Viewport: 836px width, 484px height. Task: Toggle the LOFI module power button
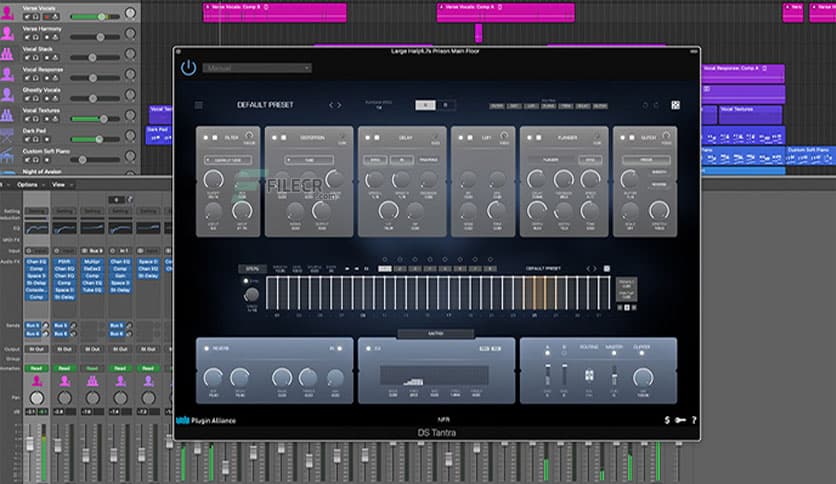coord(461,138)
